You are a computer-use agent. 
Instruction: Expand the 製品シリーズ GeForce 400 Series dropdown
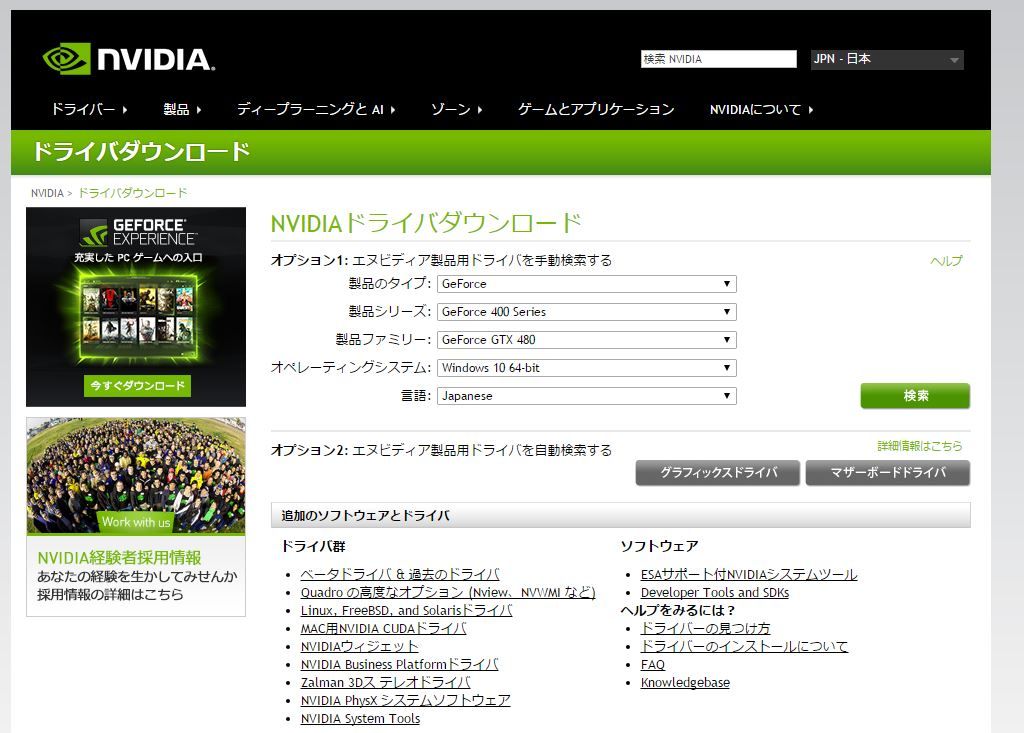(x=586, y=312)
